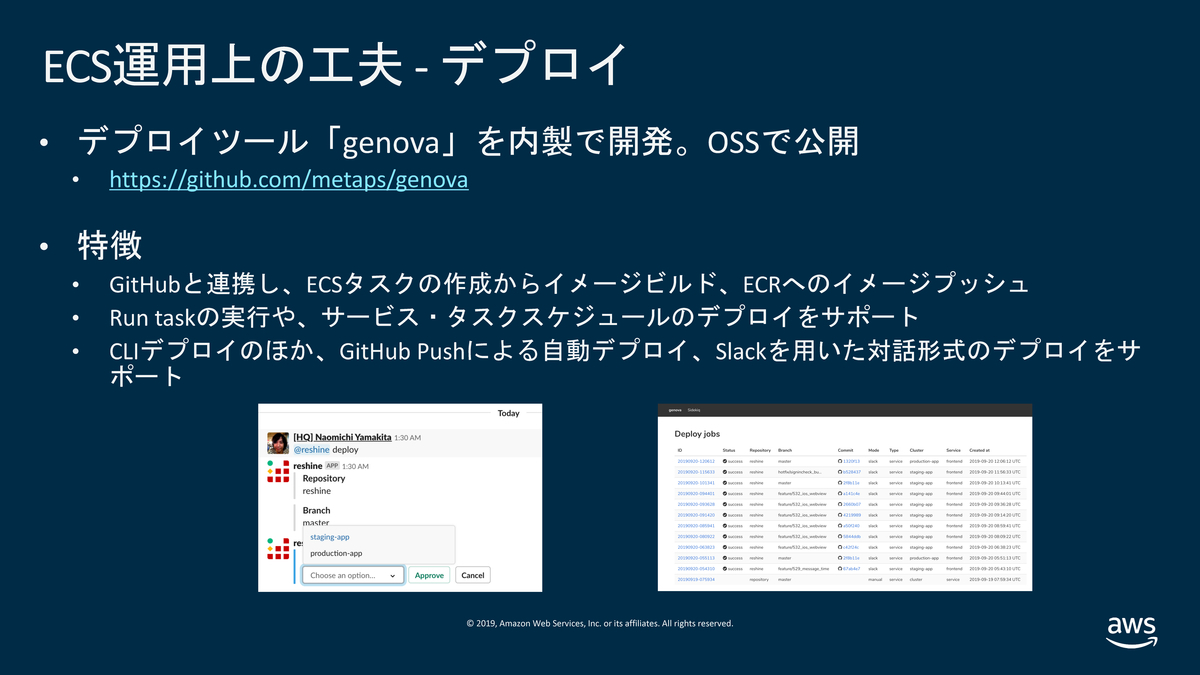Click Naomichi Yamakita's avatar photo

tap(278, 443)
